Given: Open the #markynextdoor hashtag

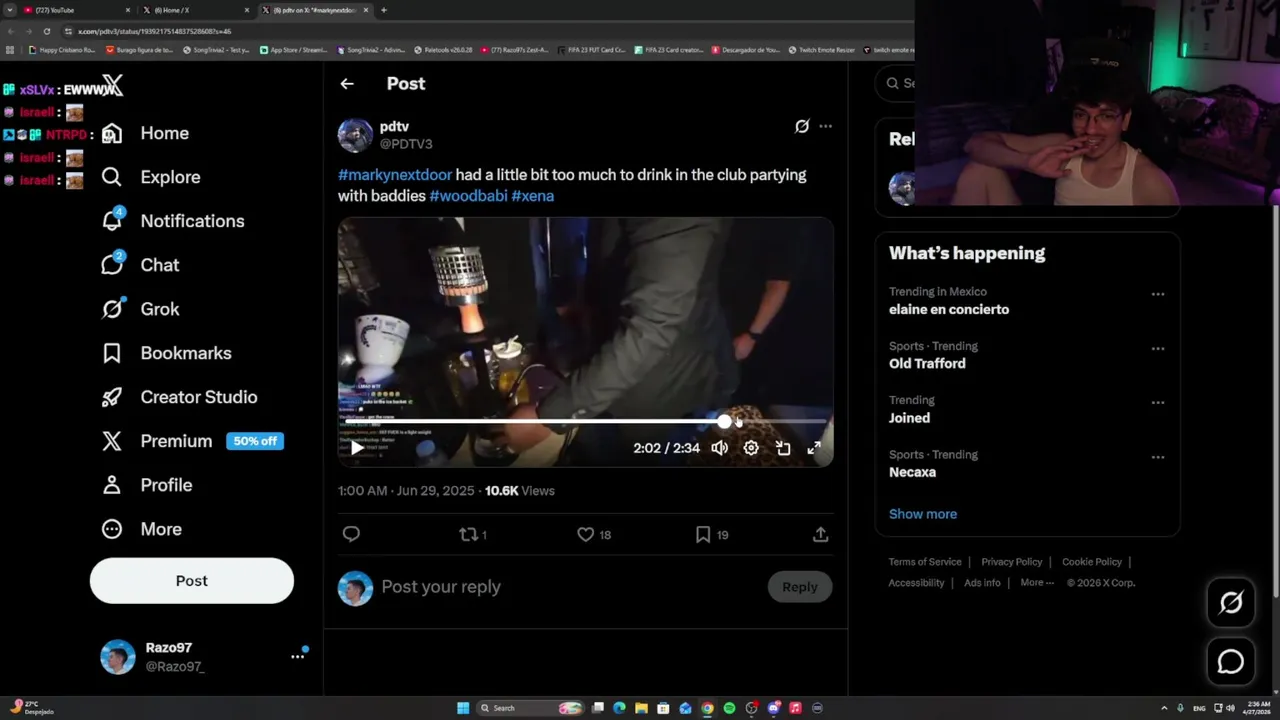Looking at the screenshot, I should click(x=395, y=175).
